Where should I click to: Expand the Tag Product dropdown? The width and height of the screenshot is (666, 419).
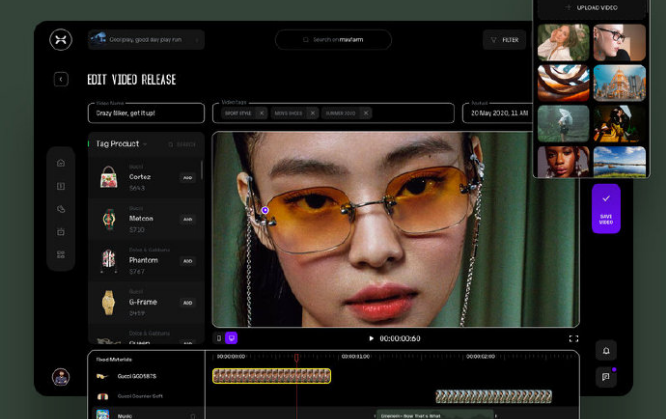coord(145,144)
